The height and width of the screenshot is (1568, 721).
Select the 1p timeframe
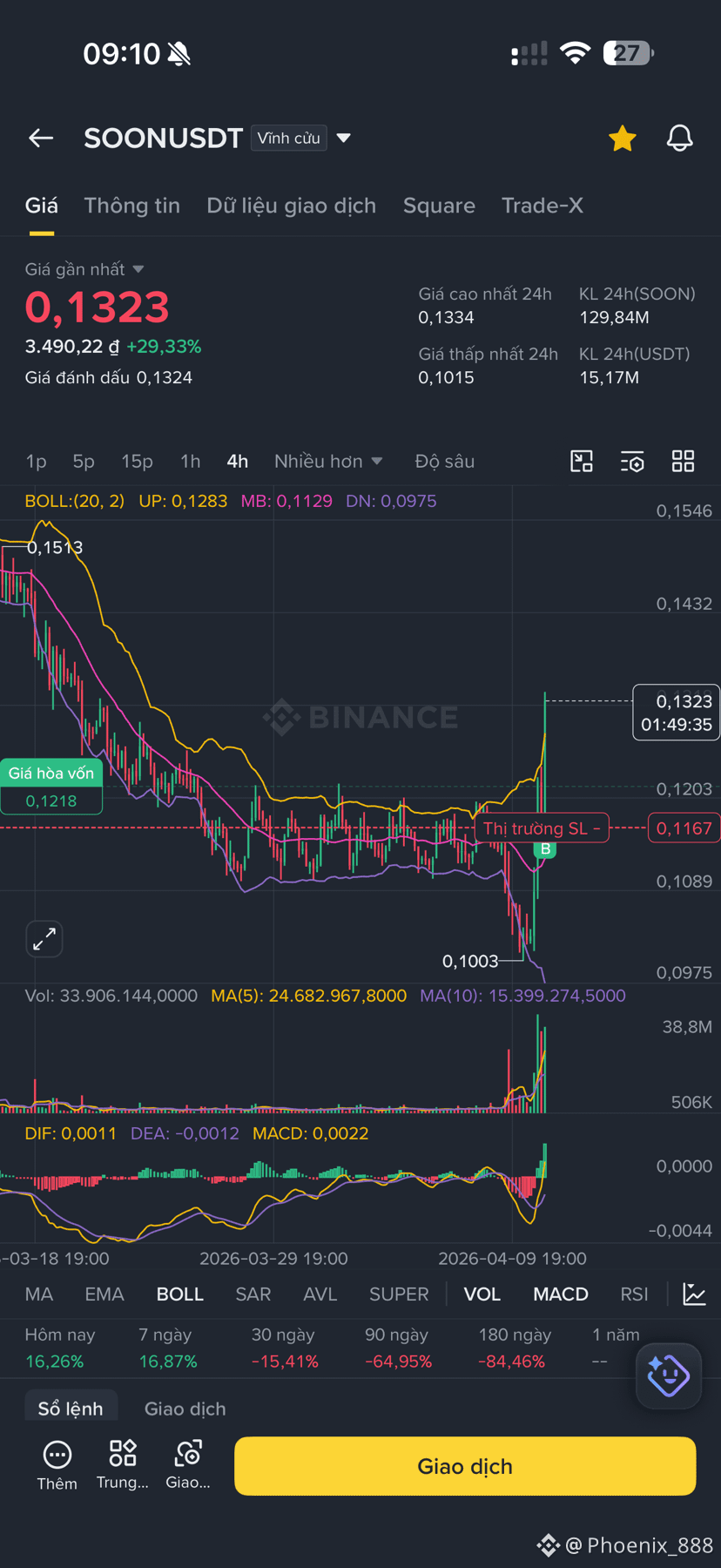click(36, 462)
